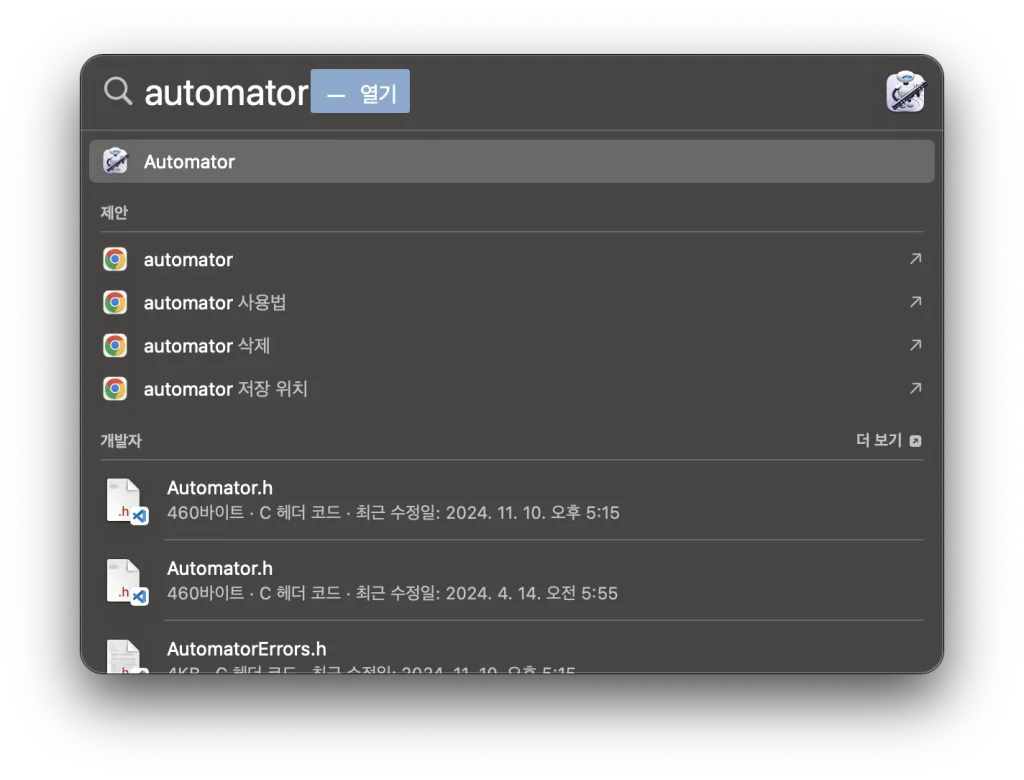Click the Automator app icon in the top hit row
This screenshot has width=1024, height=780.
116,161
